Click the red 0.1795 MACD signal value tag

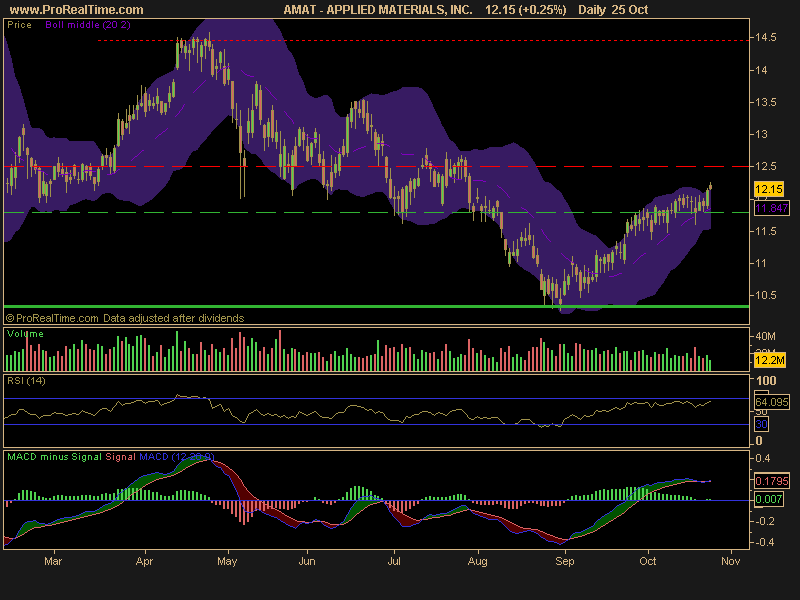click(771, 481)
